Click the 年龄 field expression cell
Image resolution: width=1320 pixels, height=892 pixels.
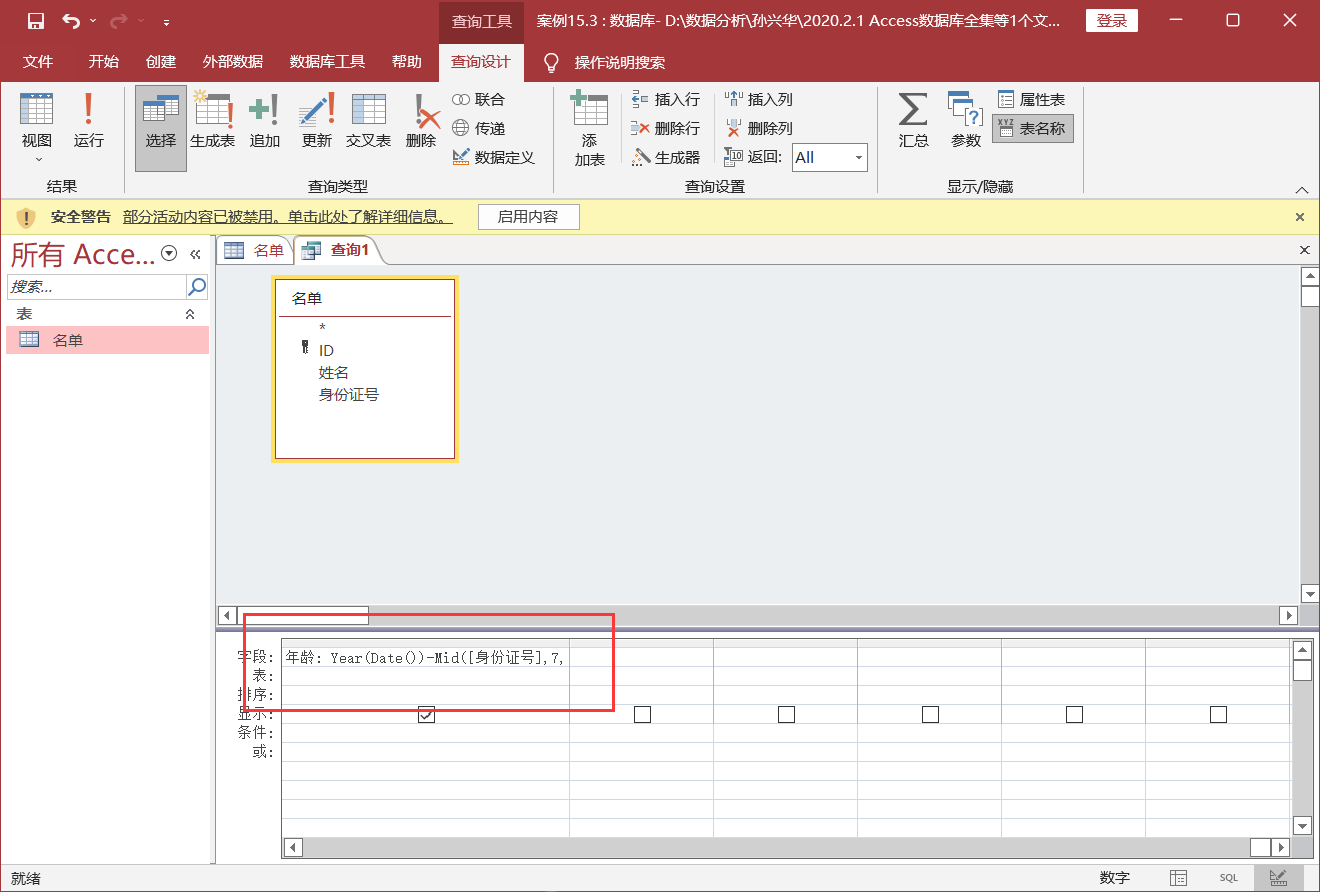[x=425, y=657]
